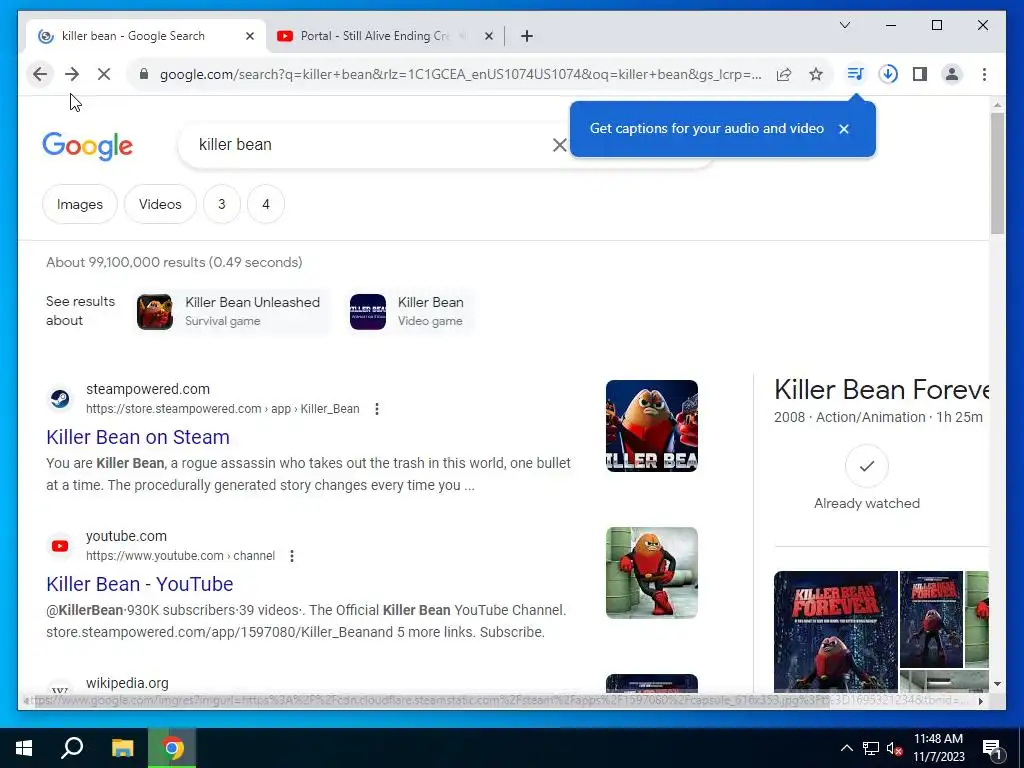Open File Explorer from the taskbar
Image resolution: width=1024 pixels, height=768 pixels.
(x=122, y=748)
